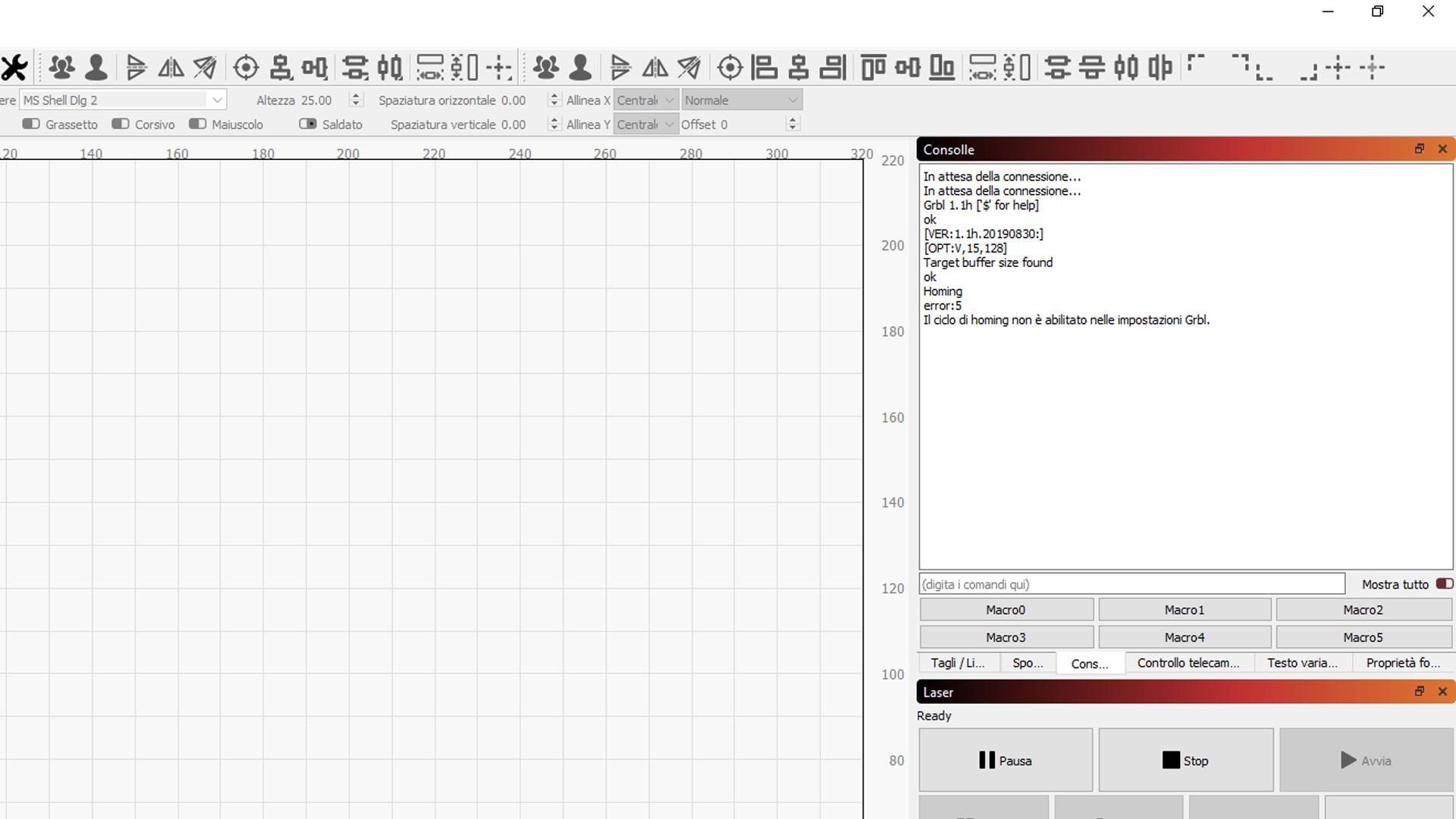Switch to the Tagli / Li... tab

(x=958, y=663)
